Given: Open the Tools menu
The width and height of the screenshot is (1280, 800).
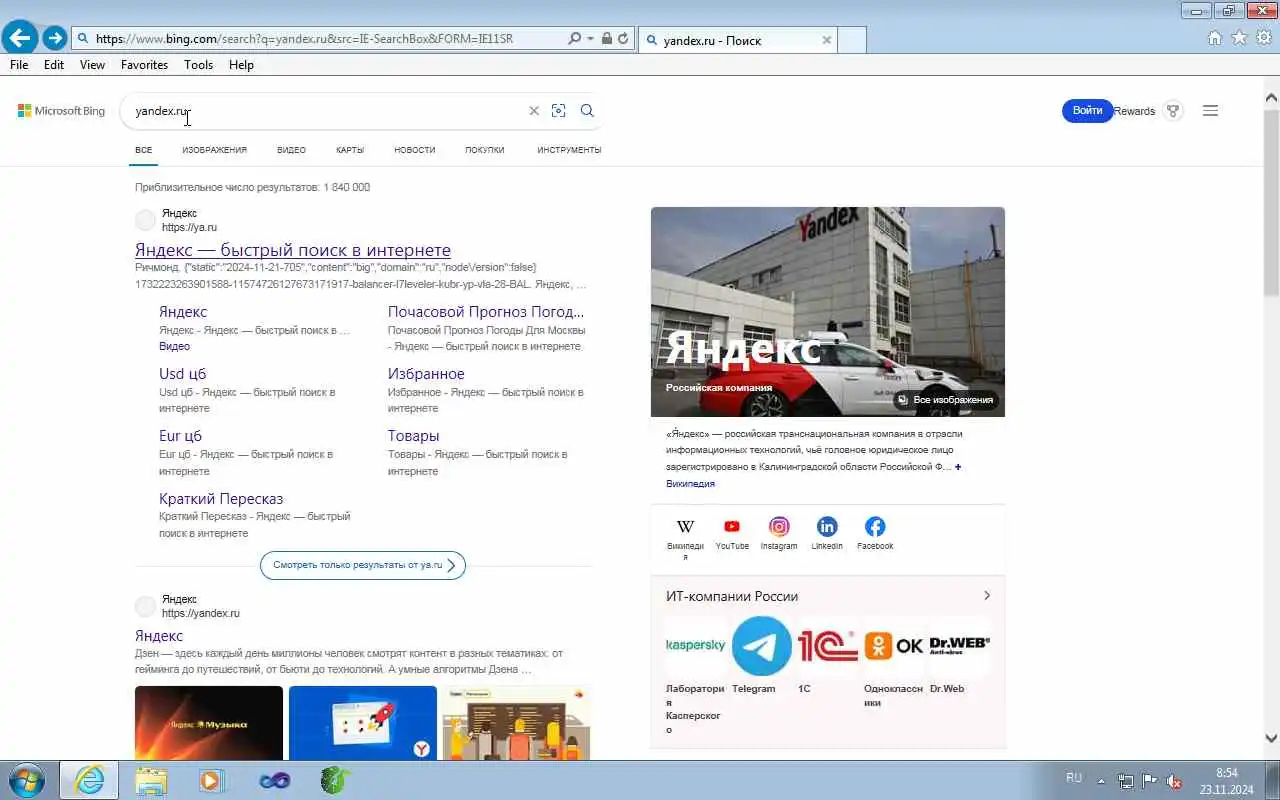Looking at the screenshot, I should [x=198, y=65].
